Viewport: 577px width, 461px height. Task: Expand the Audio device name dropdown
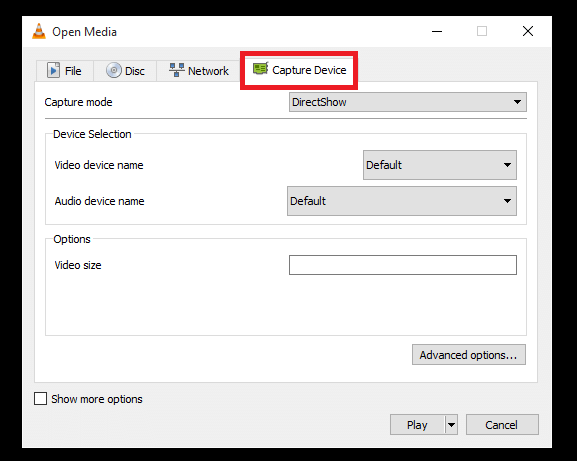[x=402, y=201]
